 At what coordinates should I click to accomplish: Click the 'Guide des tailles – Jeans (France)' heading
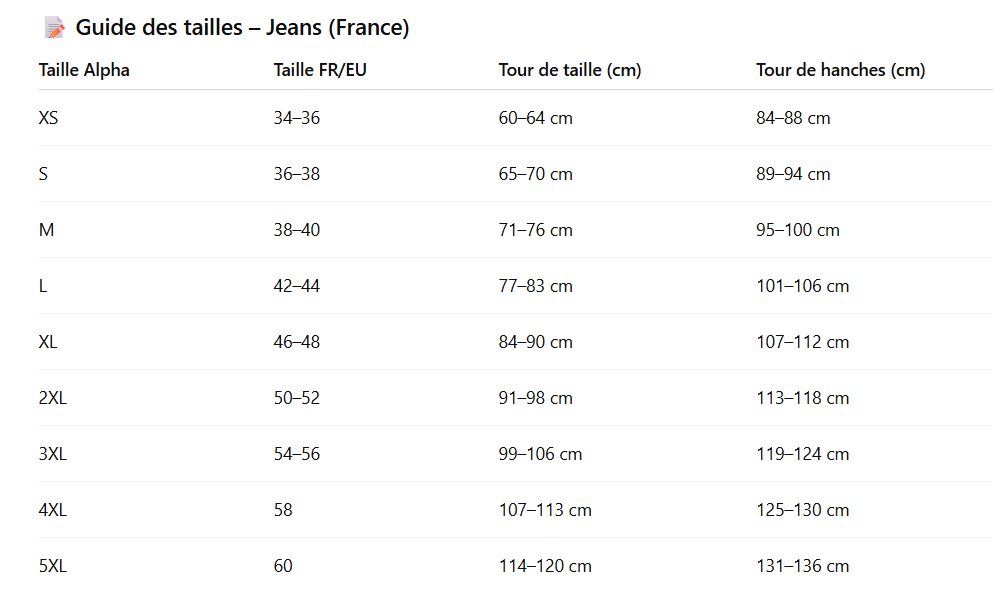[242, 28]
